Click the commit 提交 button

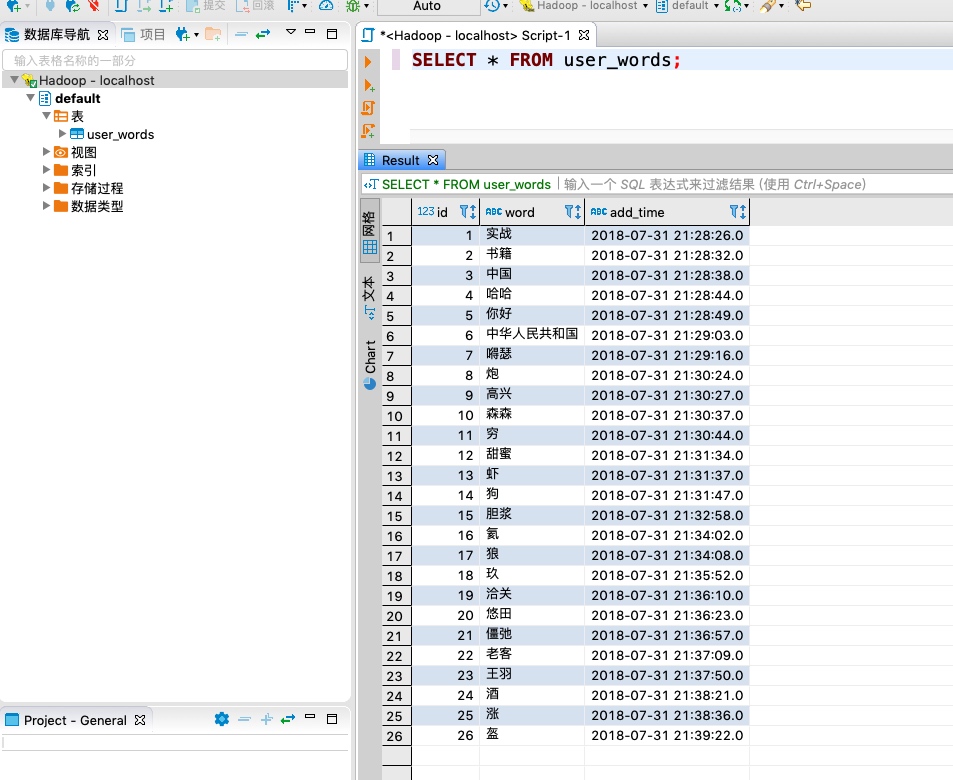tap(205, 5)
